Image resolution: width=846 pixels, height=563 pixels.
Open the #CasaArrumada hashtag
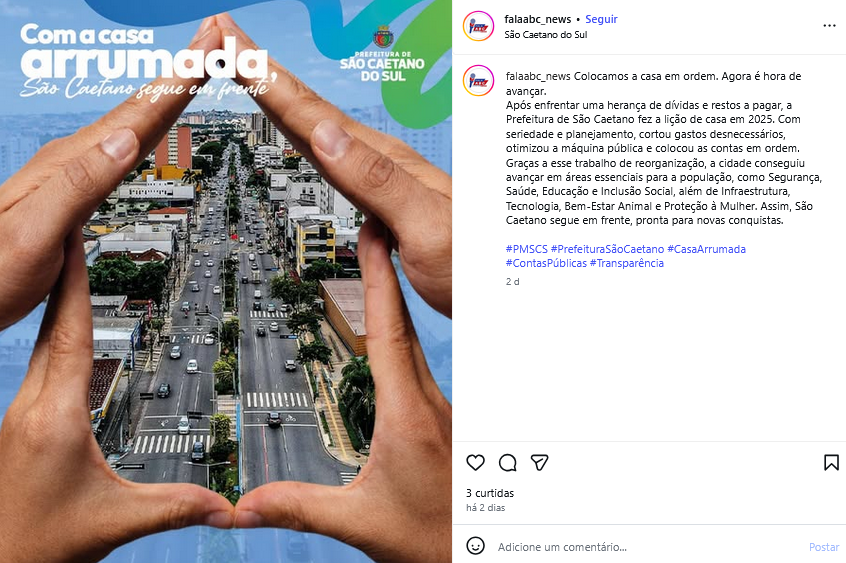(706, 249)
